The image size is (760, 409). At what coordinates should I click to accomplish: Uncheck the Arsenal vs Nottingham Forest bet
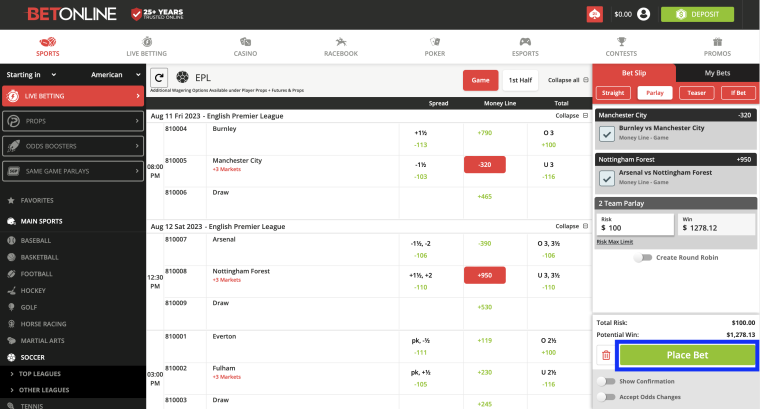[x=607, y=178]
